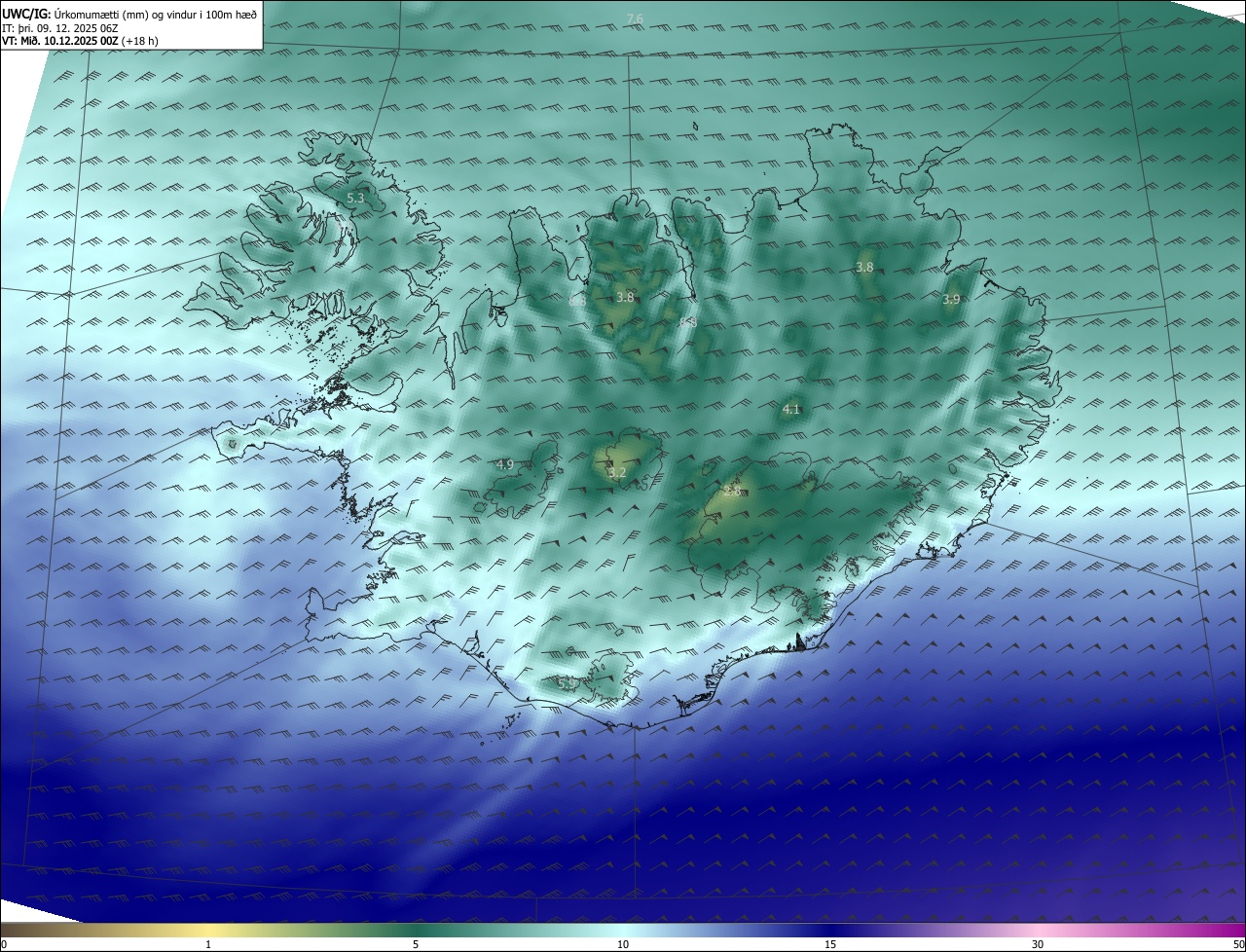Click the 4.1 value label

coord(791,410)
